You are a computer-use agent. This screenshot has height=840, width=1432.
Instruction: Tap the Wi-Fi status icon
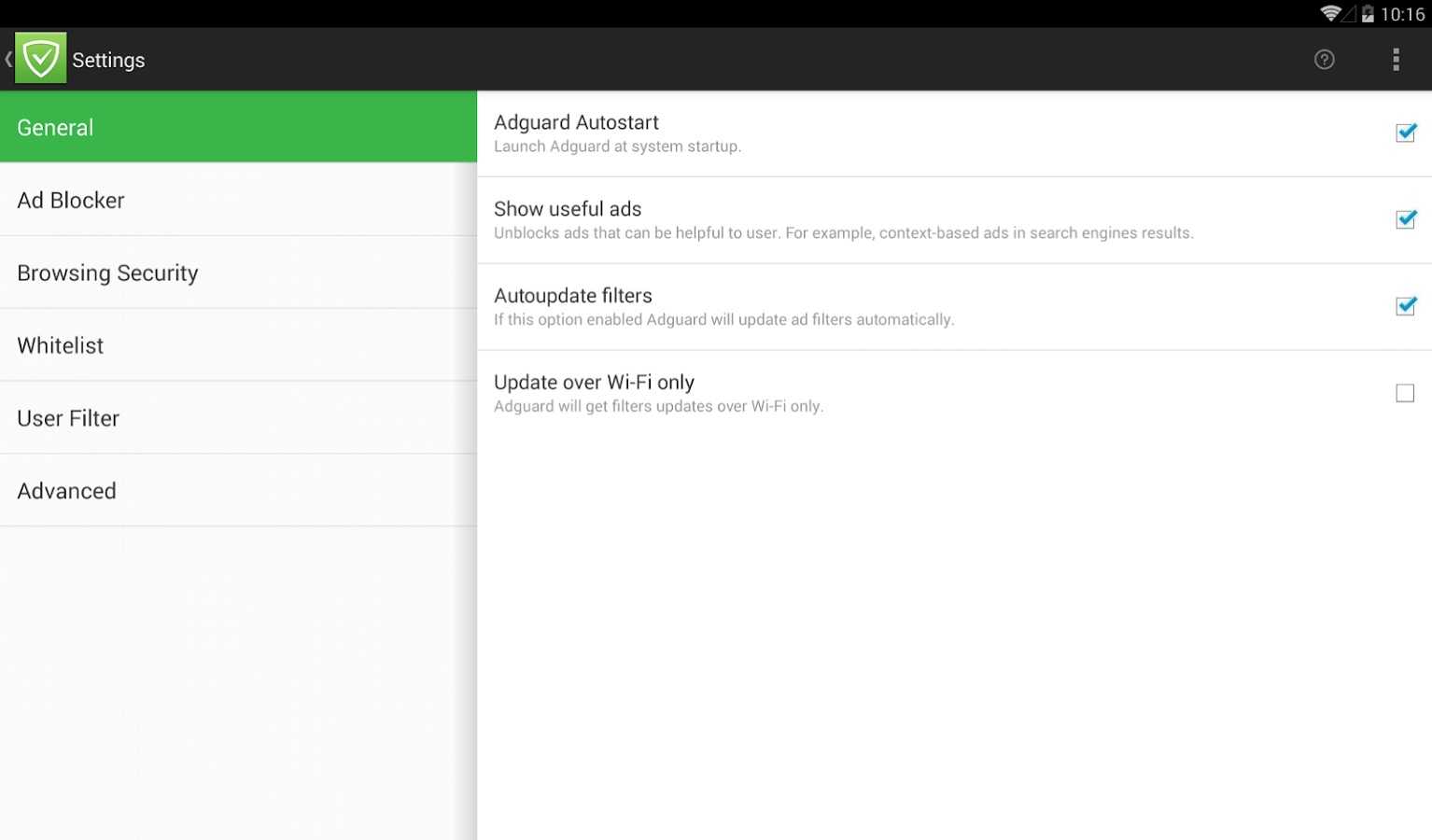tap(1330, 13)
